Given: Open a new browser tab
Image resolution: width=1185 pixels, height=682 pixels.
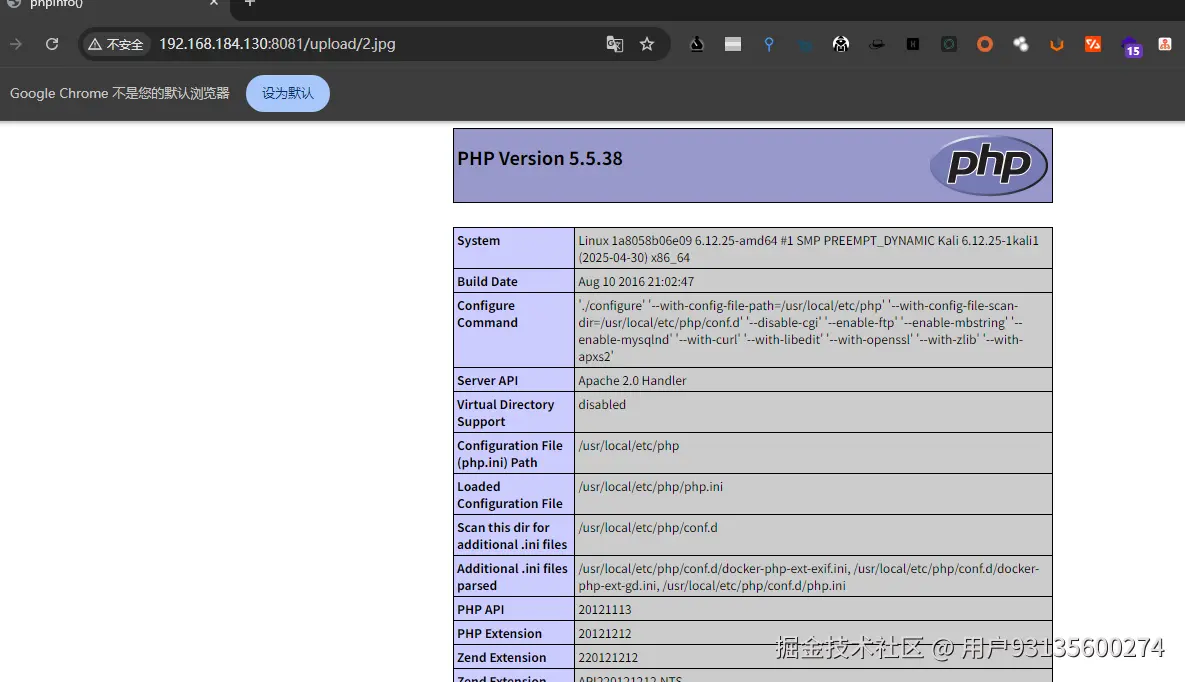Looking at the screenshot, I should [250, 3].
